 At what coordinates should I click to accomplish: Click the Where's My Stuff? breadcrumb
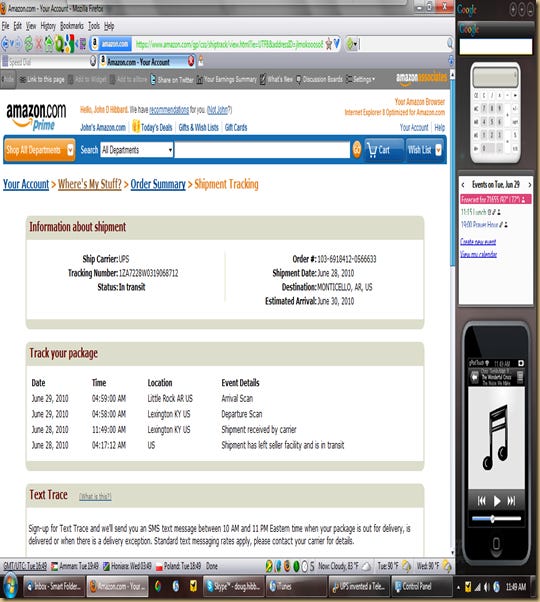pyautogui.click(x=90, y=184)
